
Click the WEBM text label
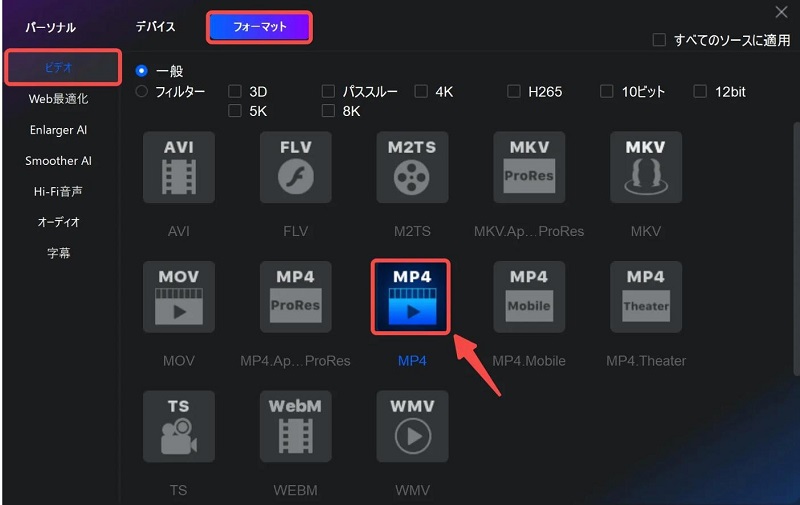(x=295, y=491)
